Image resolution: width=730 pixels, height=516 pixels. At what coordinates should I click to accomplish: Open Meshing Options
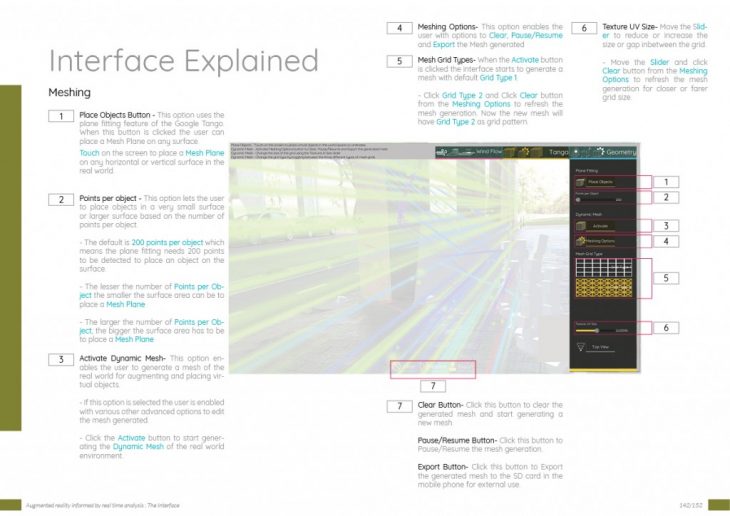601,241
